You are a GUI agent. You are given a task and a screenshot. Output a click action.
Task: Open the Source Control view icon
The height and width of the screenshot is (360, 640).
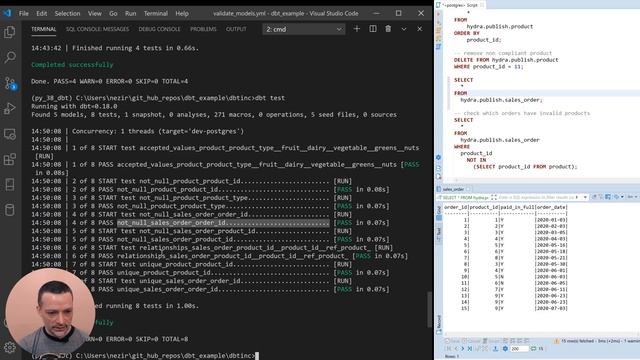pyautogui.click(x=10, y=83)
